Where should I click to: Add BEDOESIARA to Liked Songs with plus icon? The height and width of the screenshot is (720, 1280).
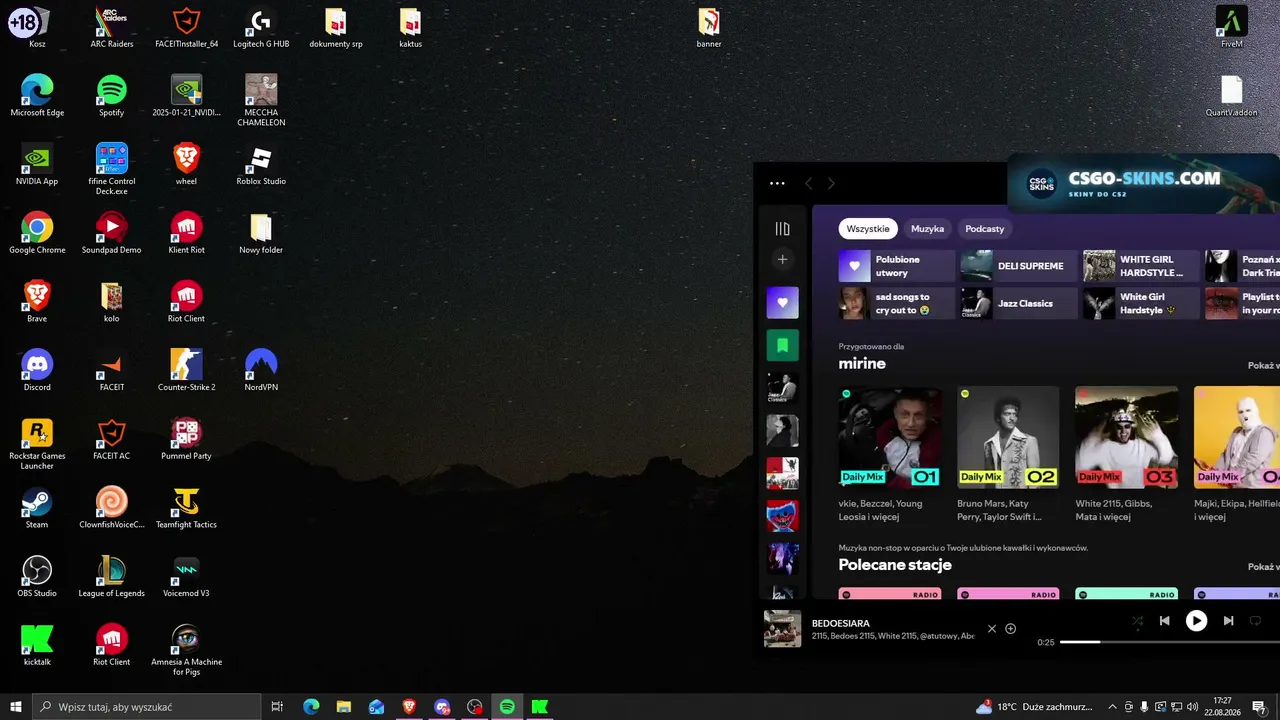coord(1010,629)
